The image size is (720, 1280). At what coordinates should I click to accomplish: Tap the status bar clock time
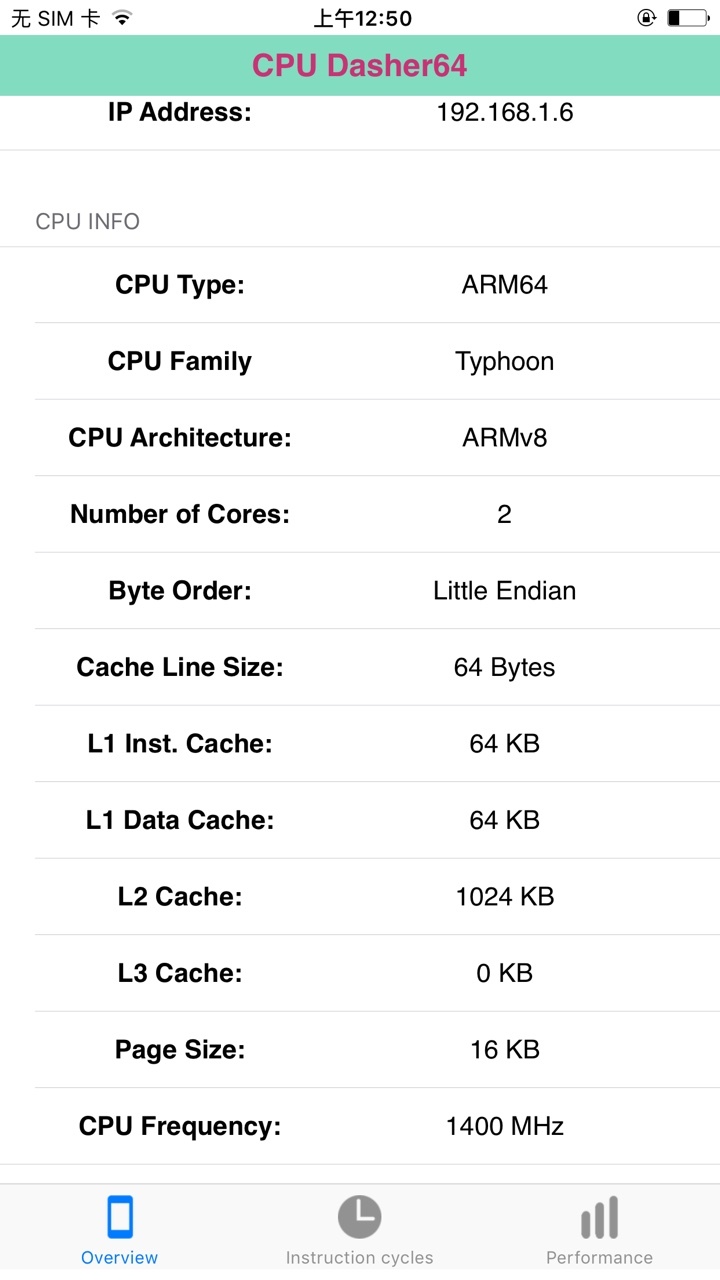[x=362, y=18]
